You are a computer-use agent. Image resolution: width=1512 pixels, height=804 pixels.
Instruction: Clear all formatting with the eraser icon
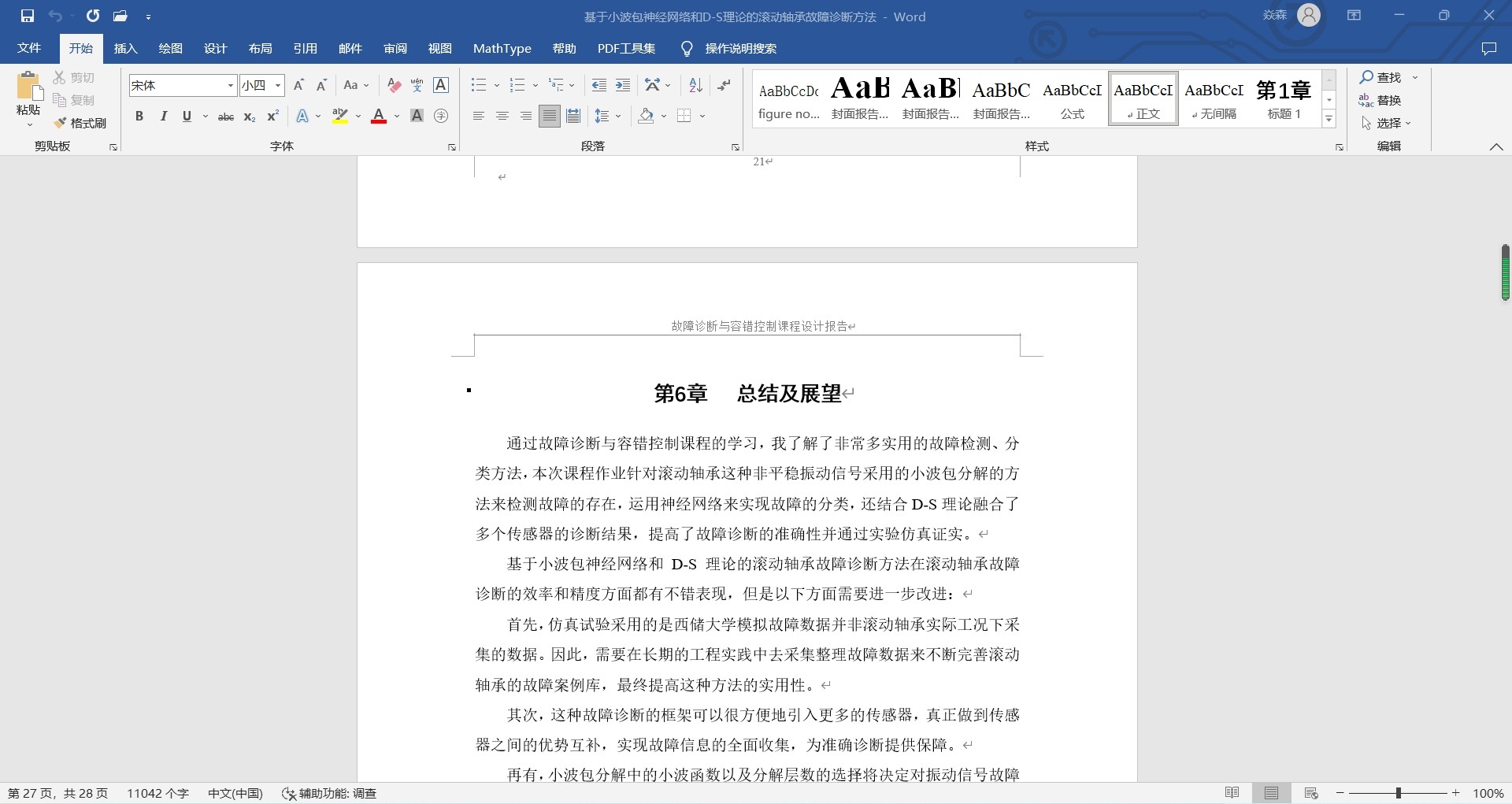pos(394,85)
